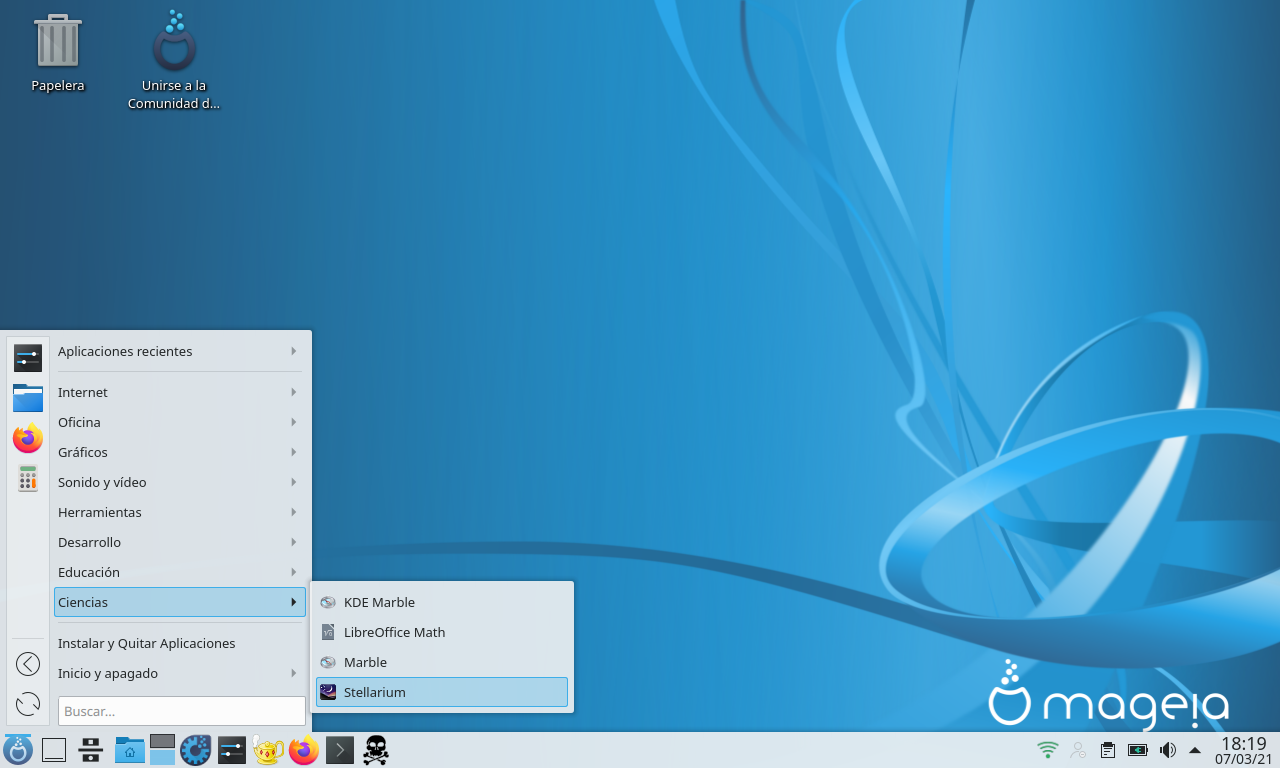The height and width of the screenshot is (768, 1280).
Task: Click Instalar y Quitar Aplicaciones
Action: (180, 643)
